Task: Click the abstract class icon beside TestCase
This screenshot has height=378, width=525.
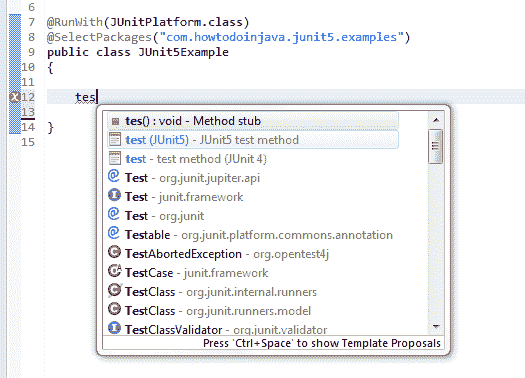Action: (x=115, y=271)
